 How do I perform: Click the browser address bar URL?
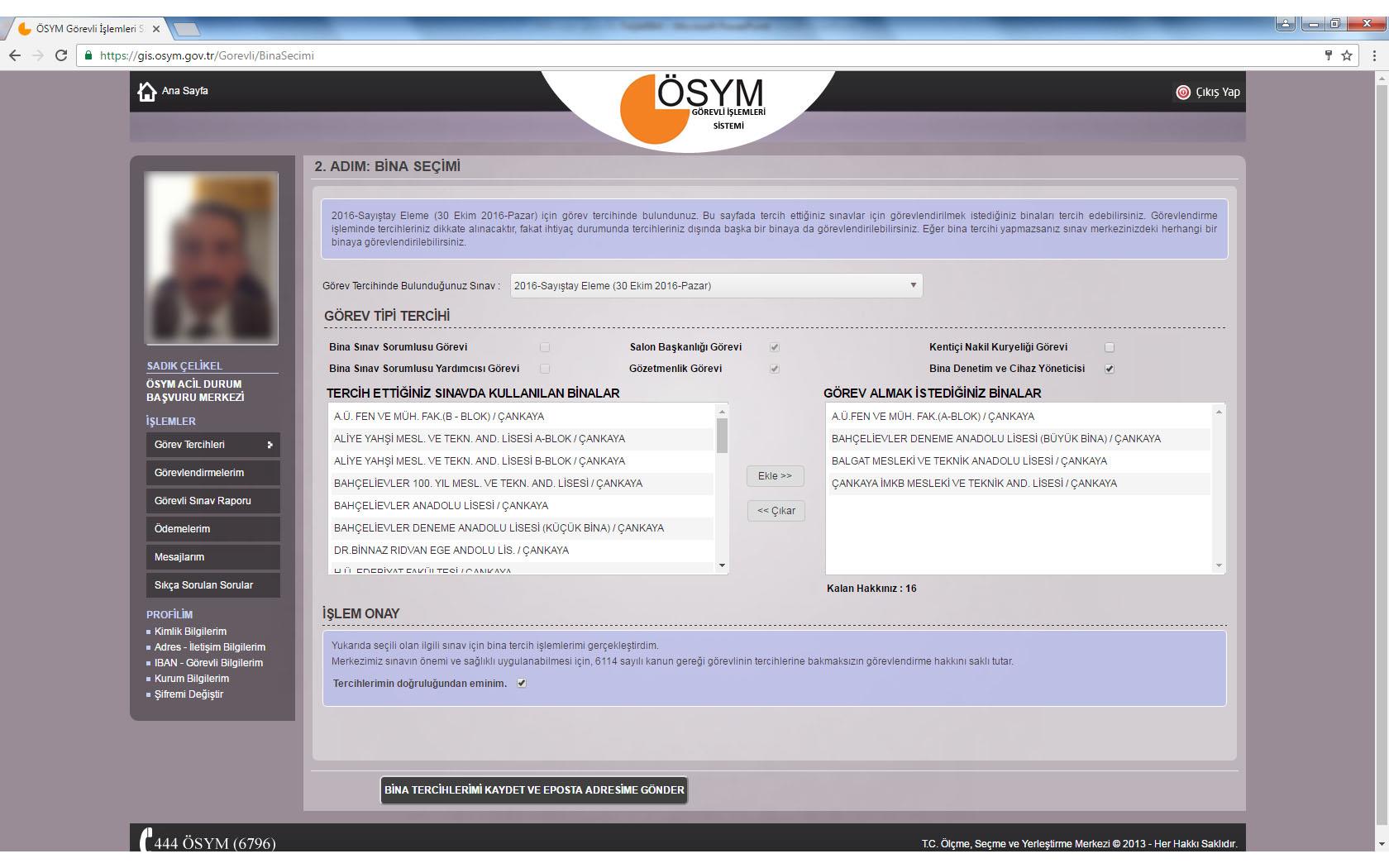point(207,55)
